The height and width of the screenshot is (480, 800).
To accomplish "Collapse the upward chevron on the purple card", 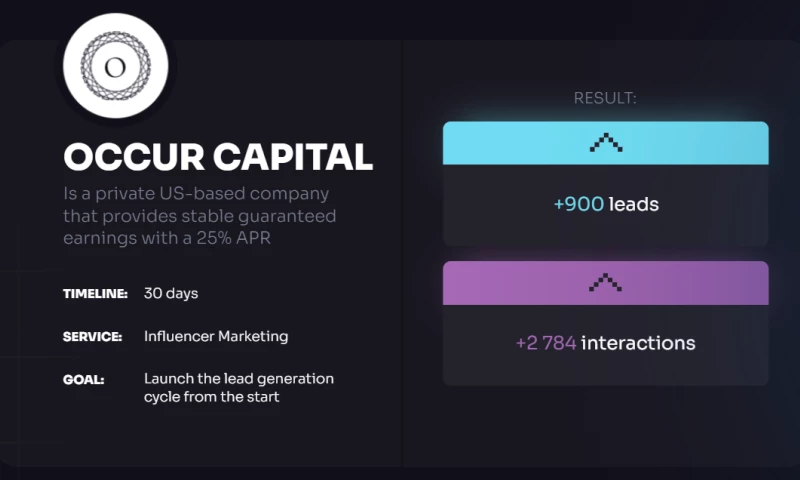I will [605, 282].
